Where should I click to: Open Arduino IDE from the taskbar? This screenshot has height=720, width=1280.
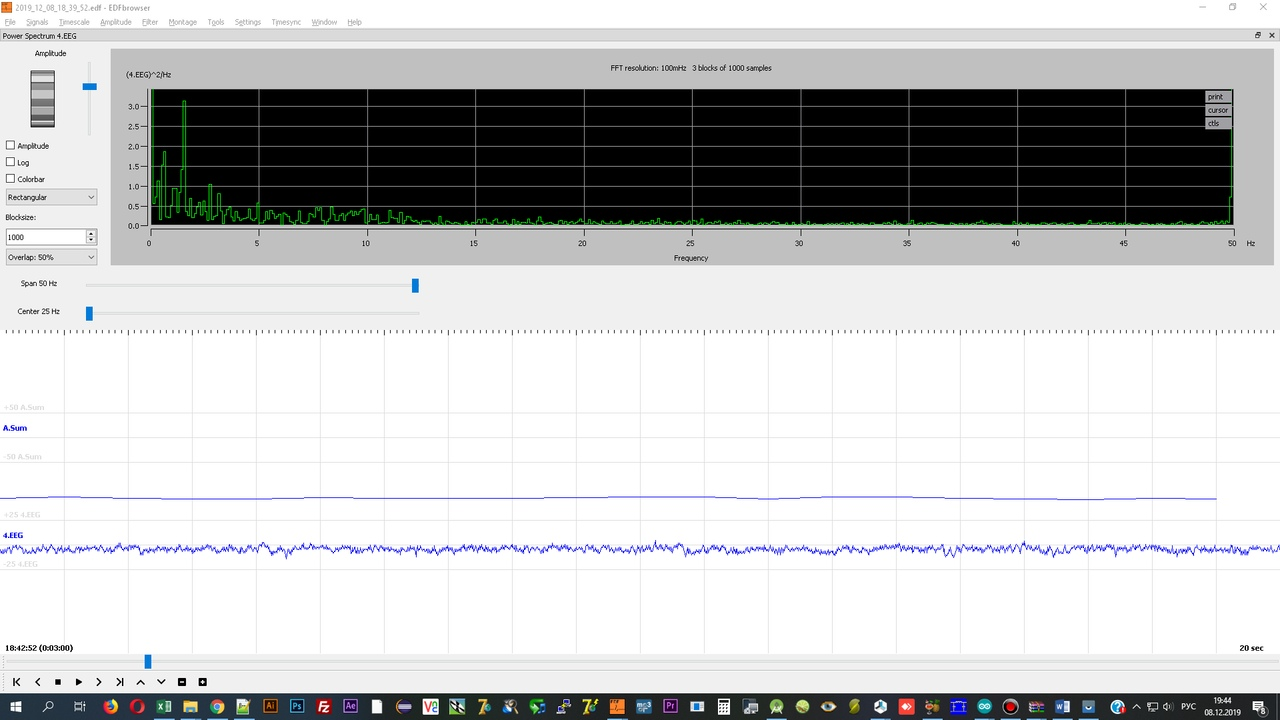[984, 707]
